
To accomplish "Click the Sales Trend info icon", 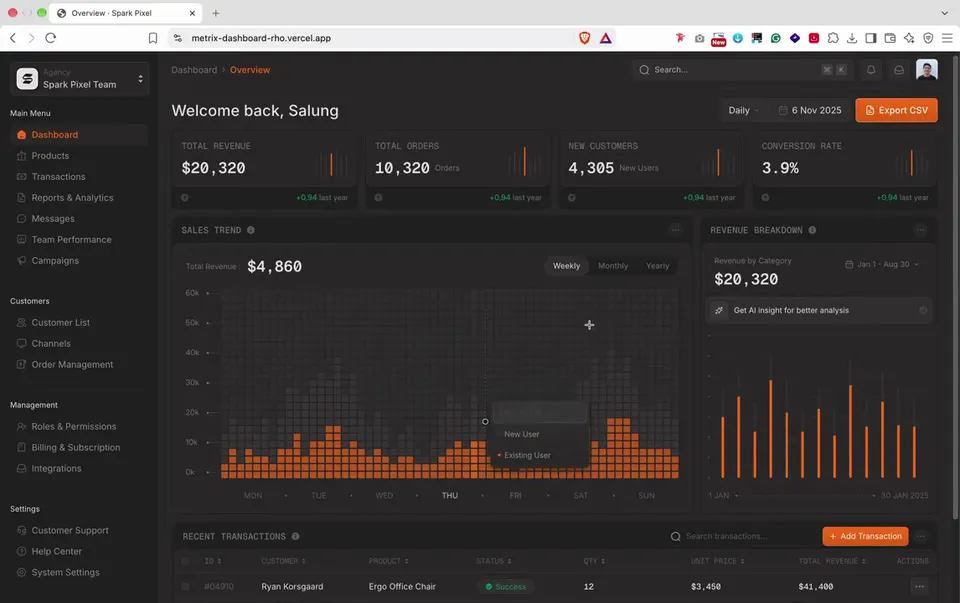I will 250,230.
